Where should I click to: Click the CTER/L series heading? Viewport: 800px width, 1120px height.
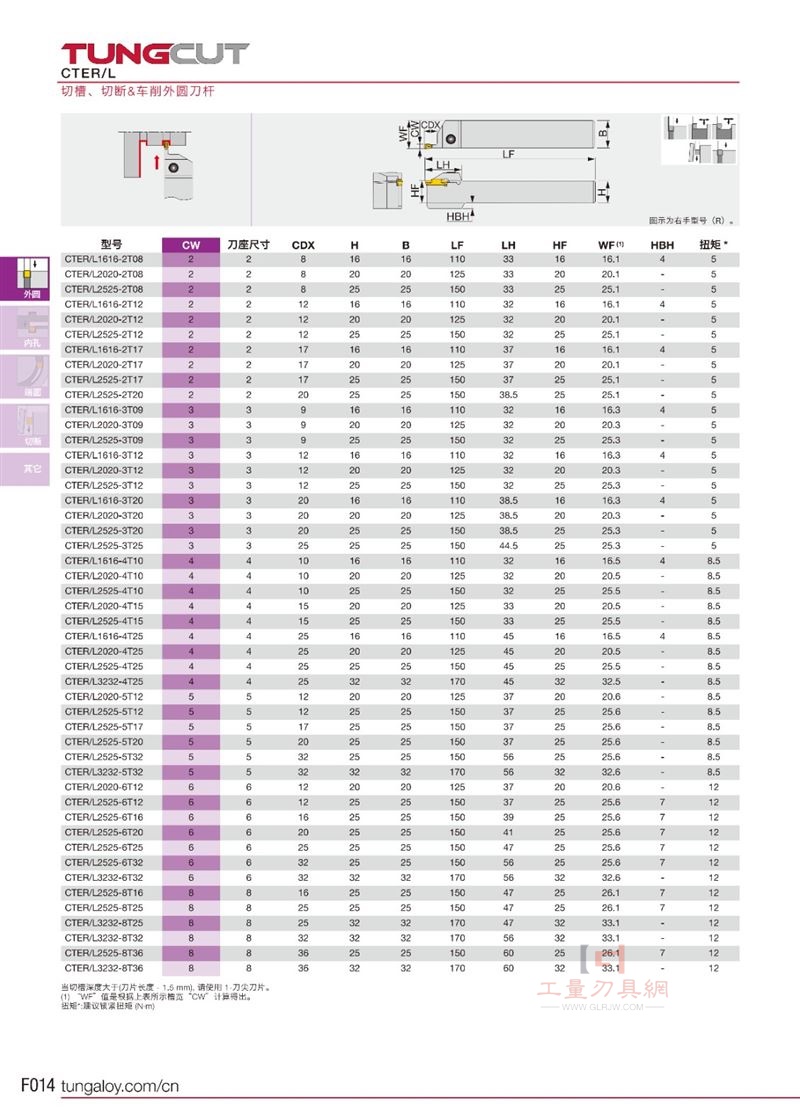88,74
